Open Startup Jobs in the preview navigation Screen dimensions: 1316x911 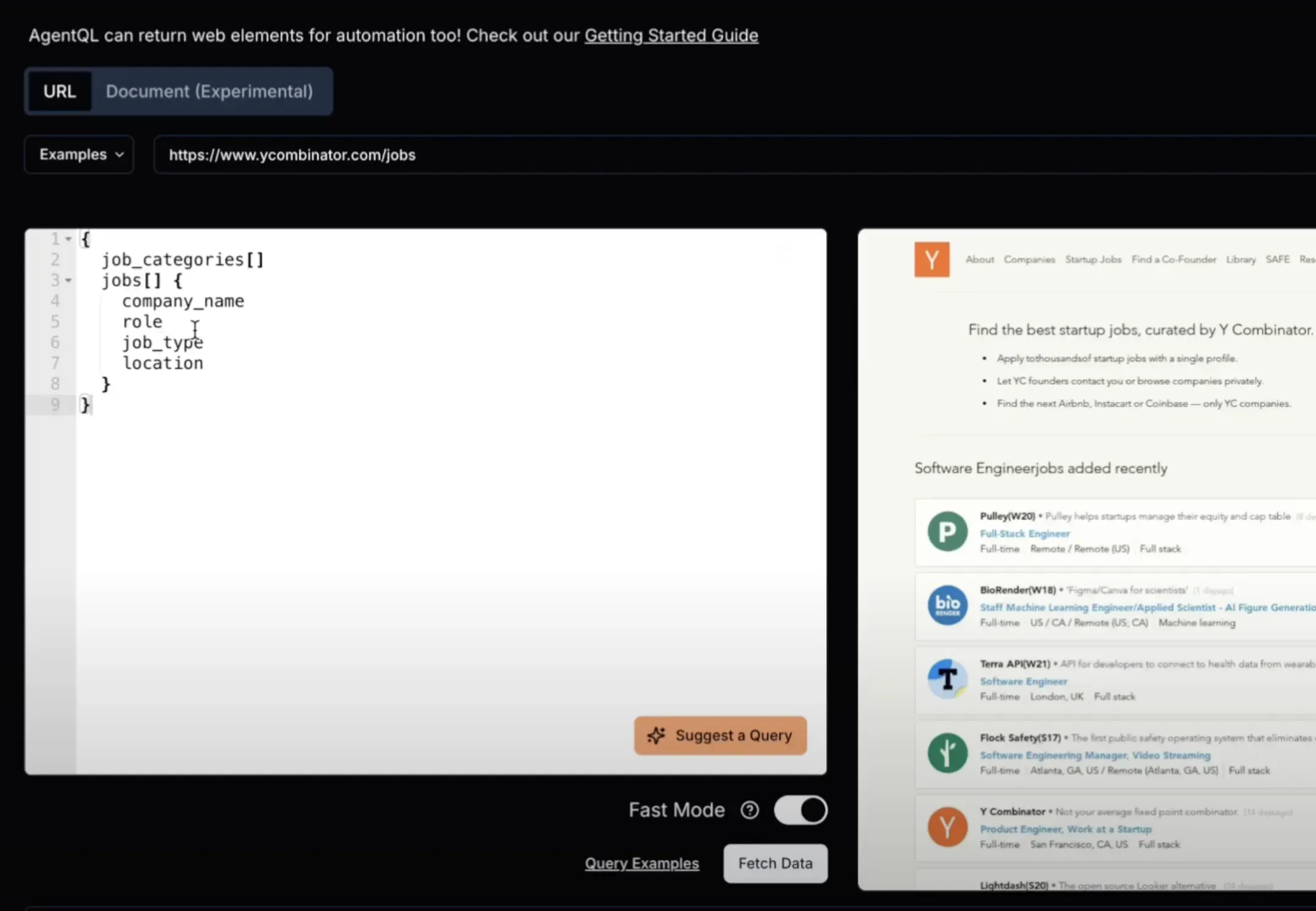pos(1093,259)
